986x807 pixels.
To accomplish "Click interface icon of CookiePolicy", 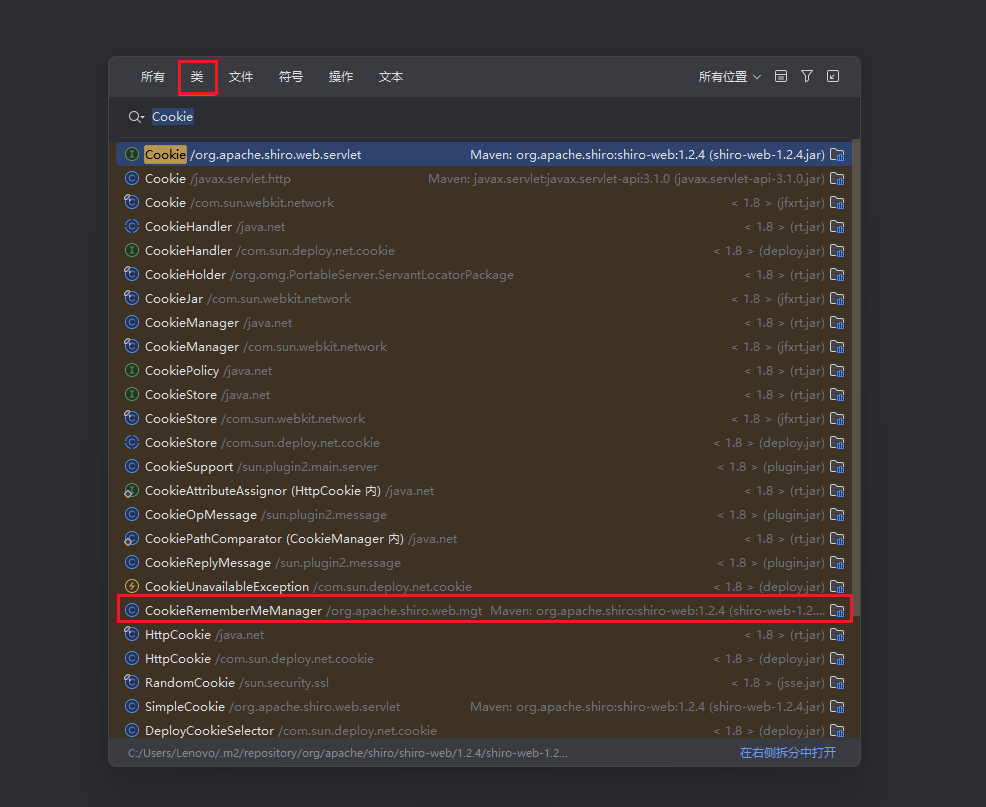I will pyautogui.click(x=131, y=371).
